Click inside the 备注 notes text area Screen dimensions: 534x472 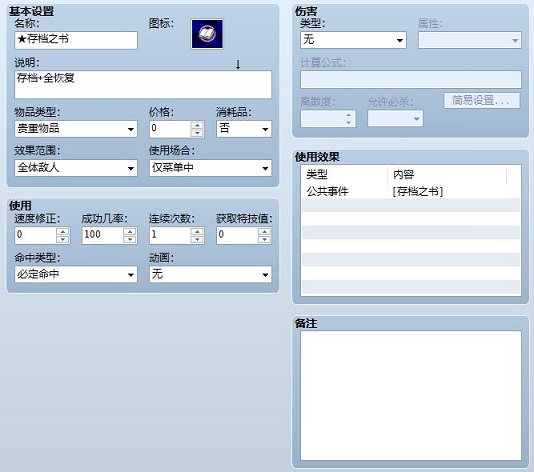pyautogui.click(x=411, y=395)
